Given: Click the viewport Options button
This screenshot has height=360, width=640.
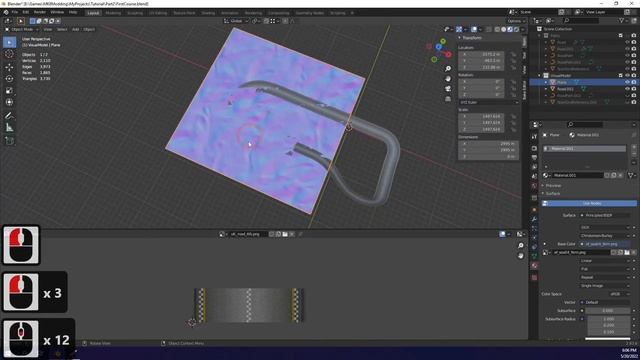Looking at the screenshot, I should [x=516, y=21].
